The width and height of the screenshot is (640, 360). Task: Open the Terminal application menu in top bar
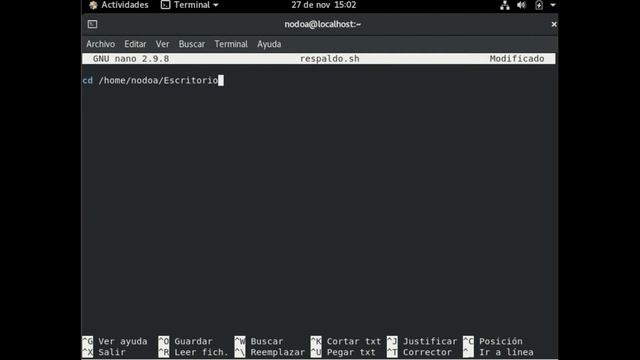point(190,5)
